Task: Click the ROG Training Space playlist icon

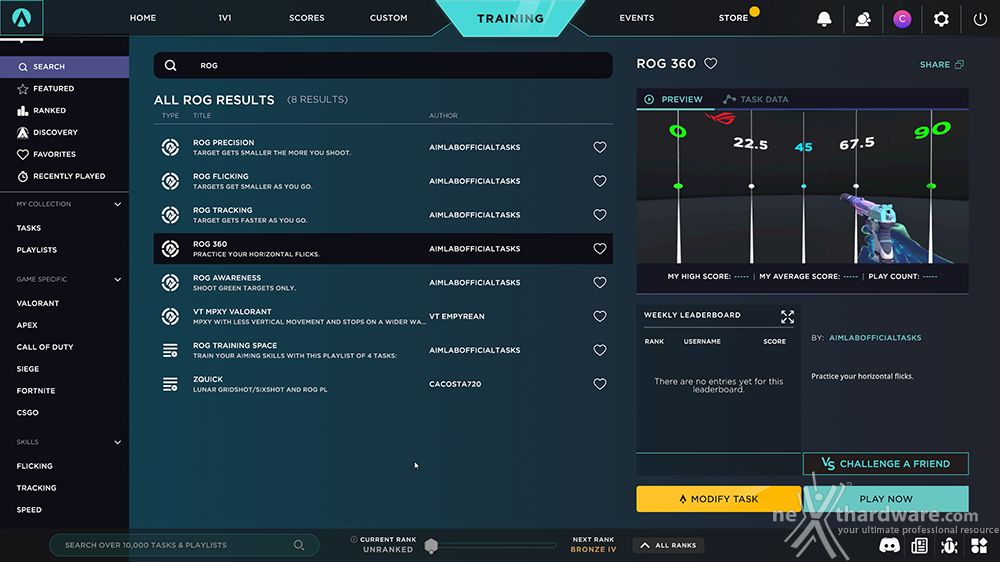Action: (170, 350)
